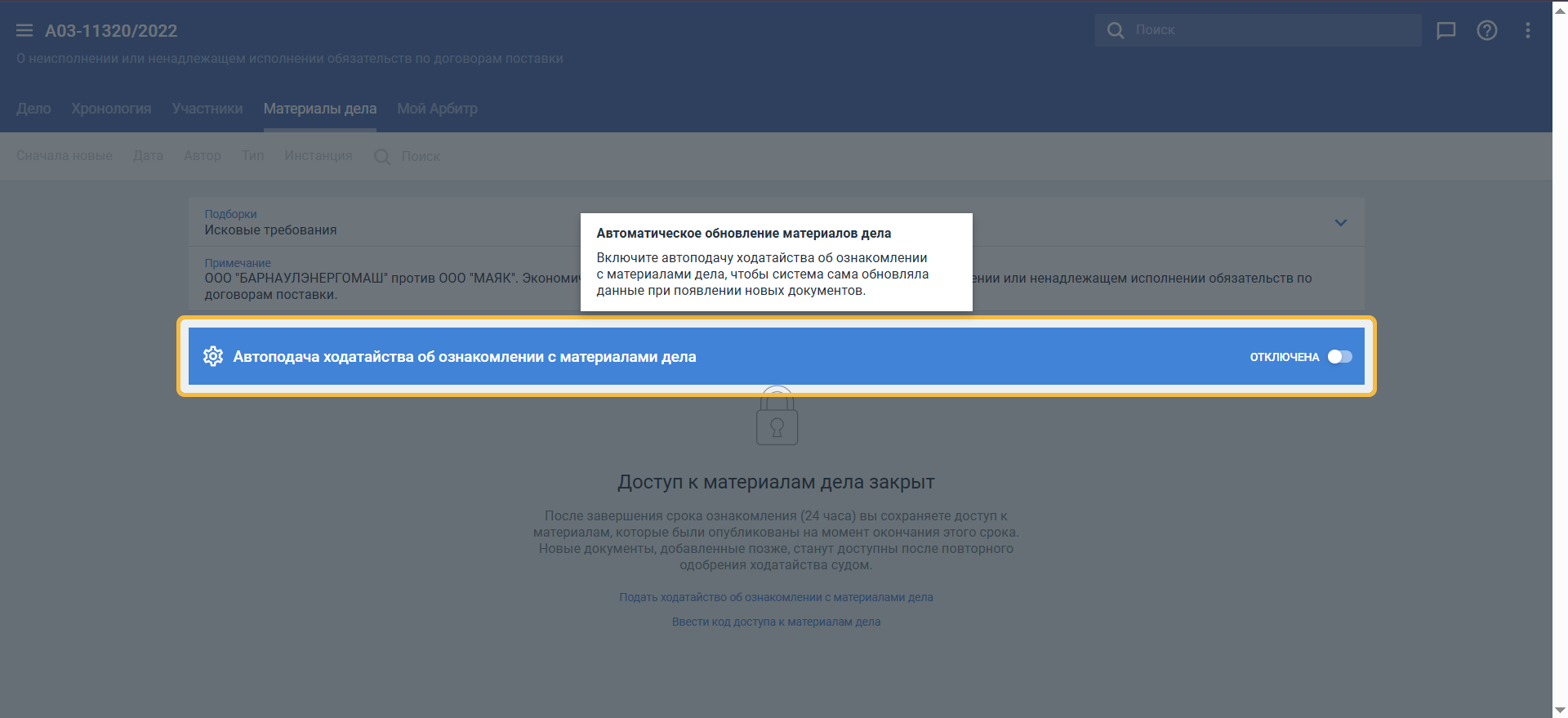Image resolution: width=1568 pixels, height=718 pixels.
Task: Click link to submit petition for case materials
Action: click(776, 597)
